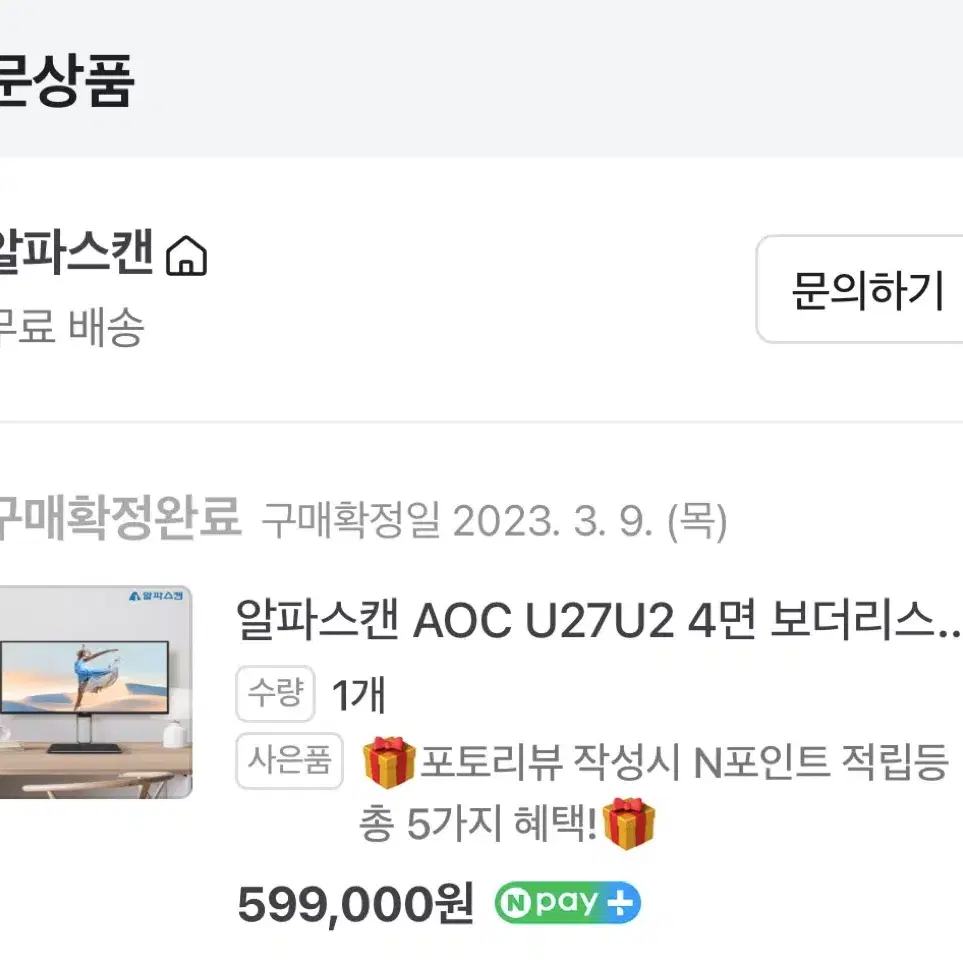Viewport: 963px width, 963px height.
Task: Click the 1개 quantity value
Action: (359, 695)
